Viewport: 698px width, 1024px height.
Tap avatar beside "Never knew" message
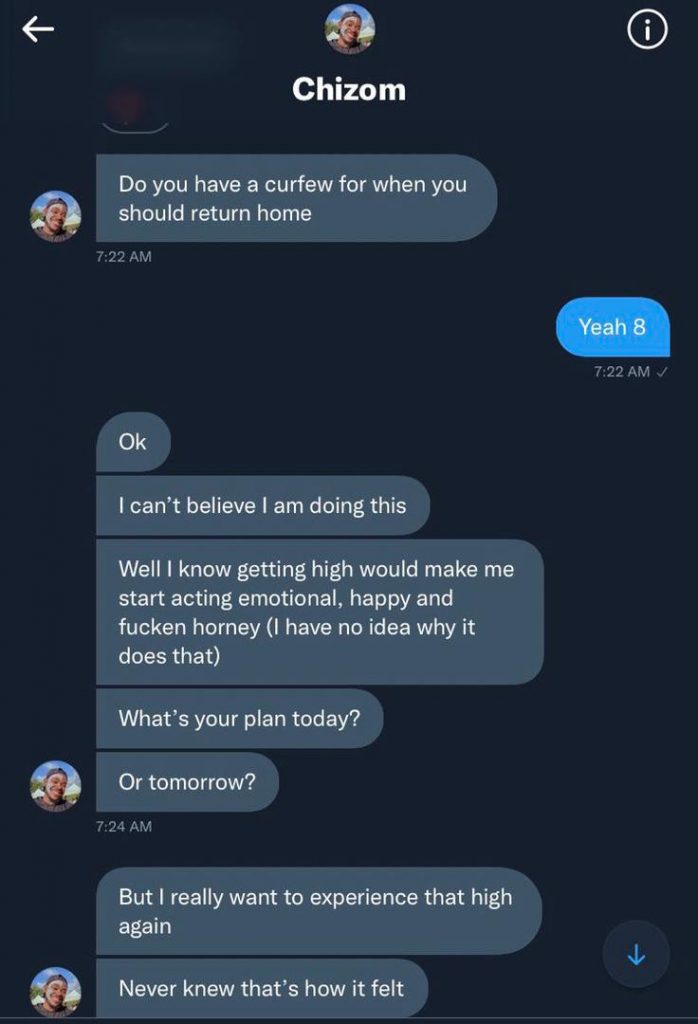55,991
